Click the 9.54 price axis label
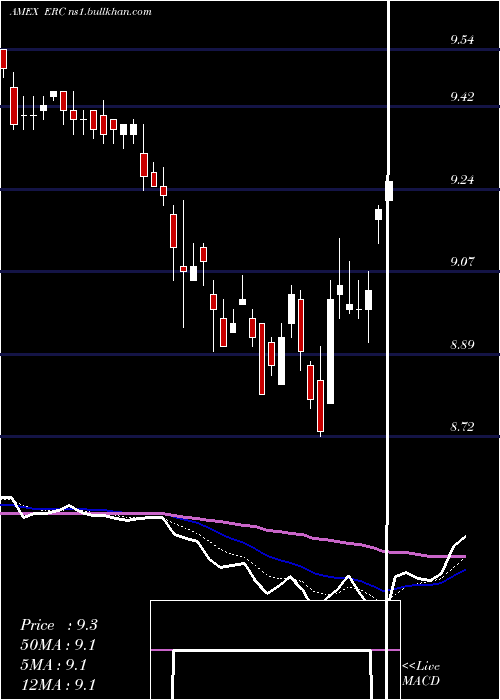 tap(462, 40)
